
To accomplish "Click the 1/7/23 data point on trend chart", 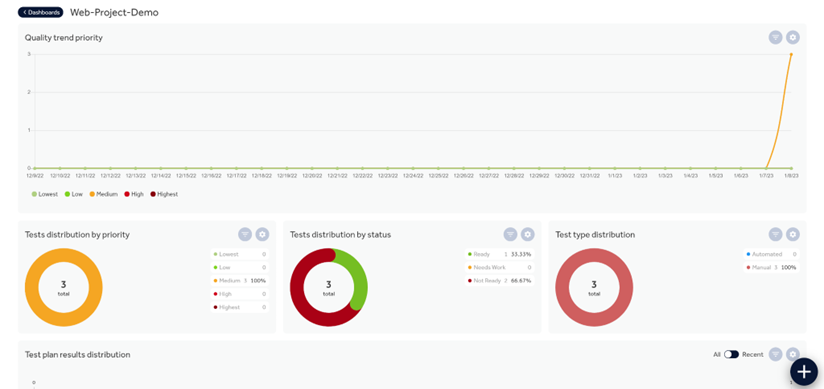I will (x=766, y=168).
